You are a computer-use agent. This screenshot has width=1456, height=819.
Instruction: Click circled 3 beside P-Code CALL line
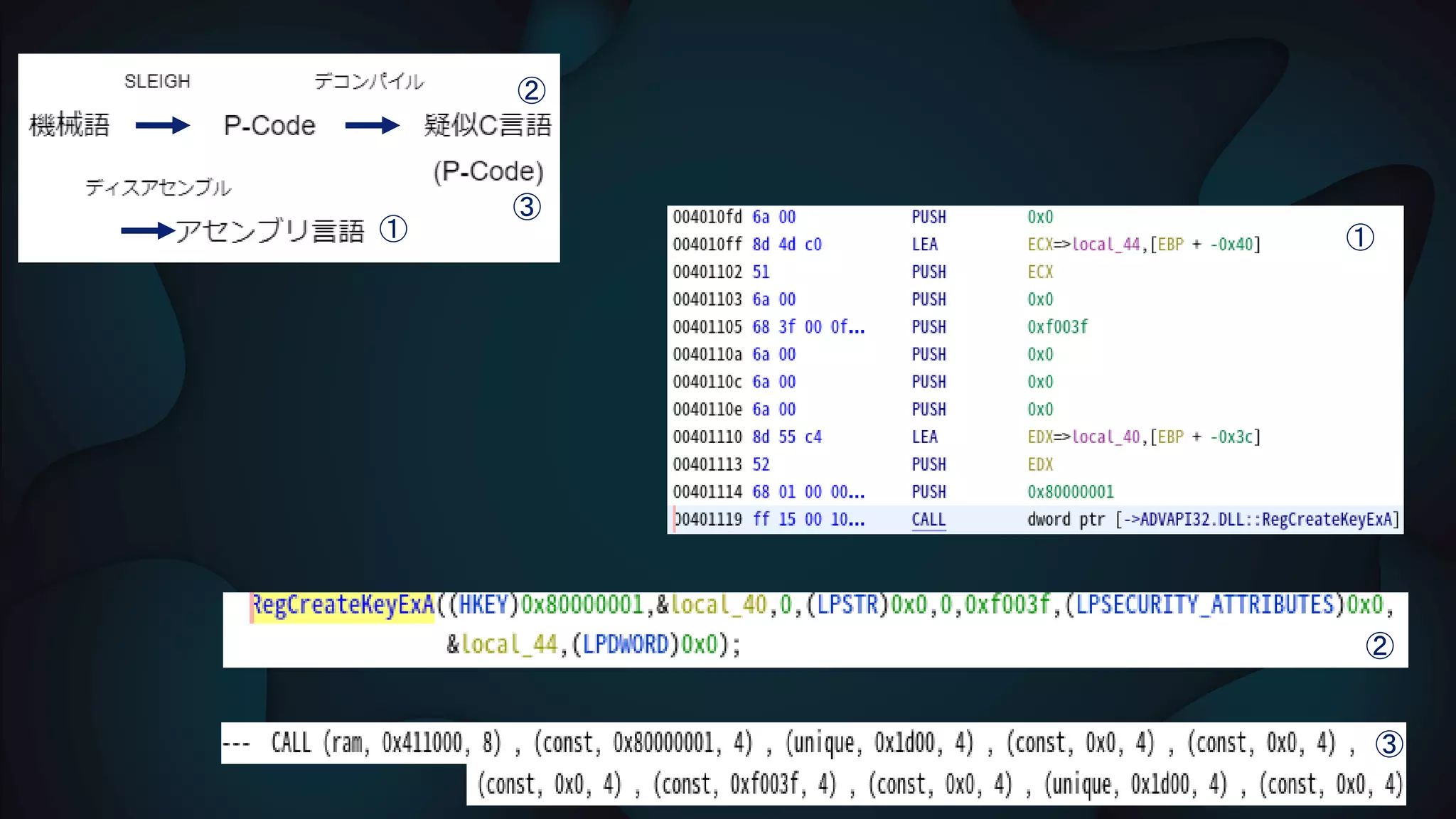point(1388,744)
